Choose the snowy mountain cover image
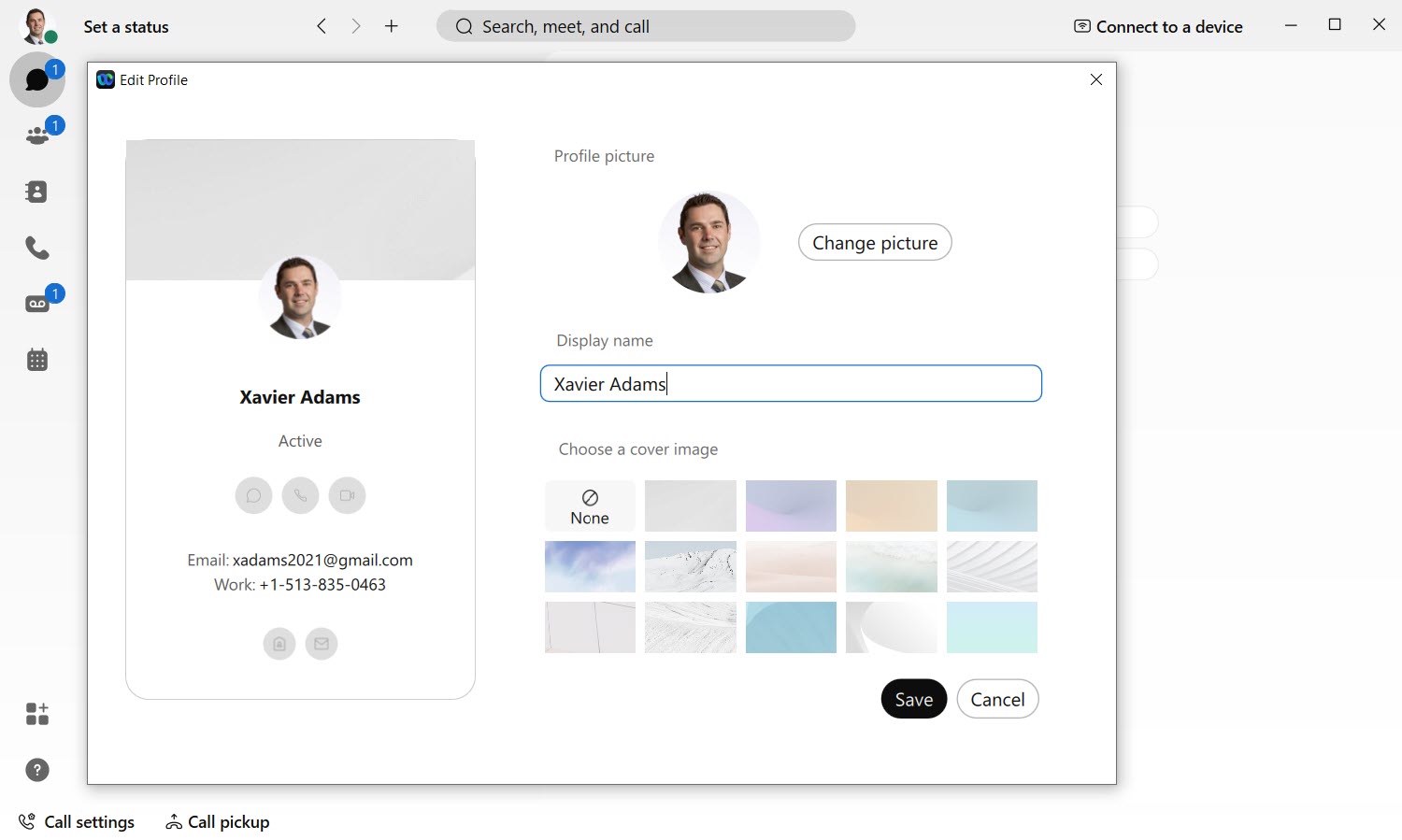1402x840 pixels. coord(691,566)
